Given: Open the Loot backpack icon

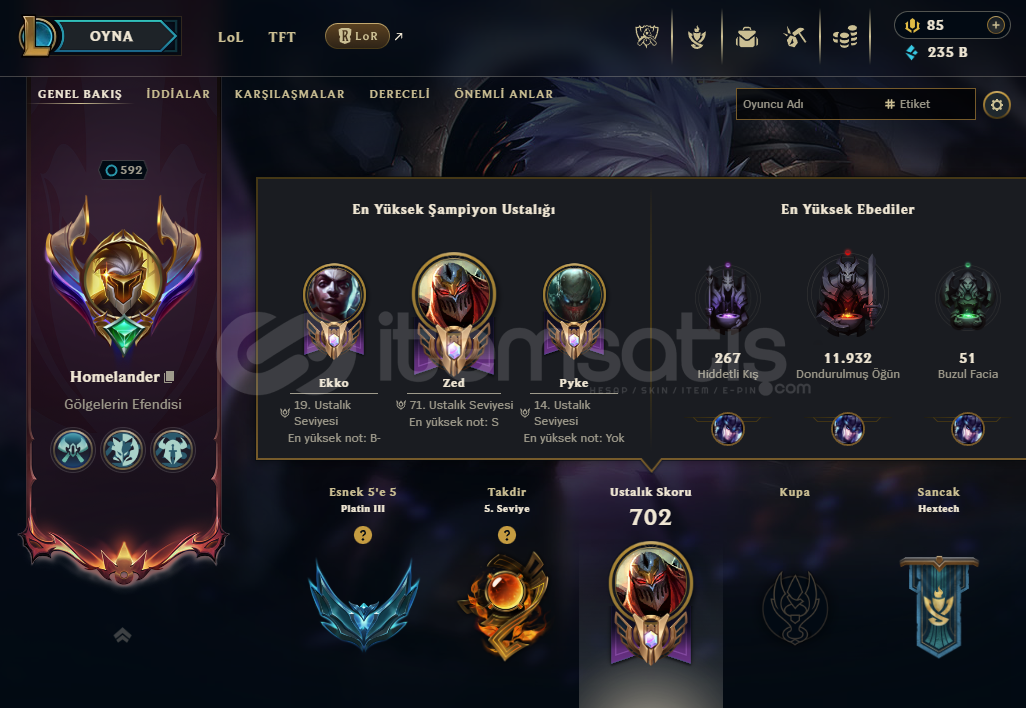Looking at the screenshot, I should click(747, 37).
